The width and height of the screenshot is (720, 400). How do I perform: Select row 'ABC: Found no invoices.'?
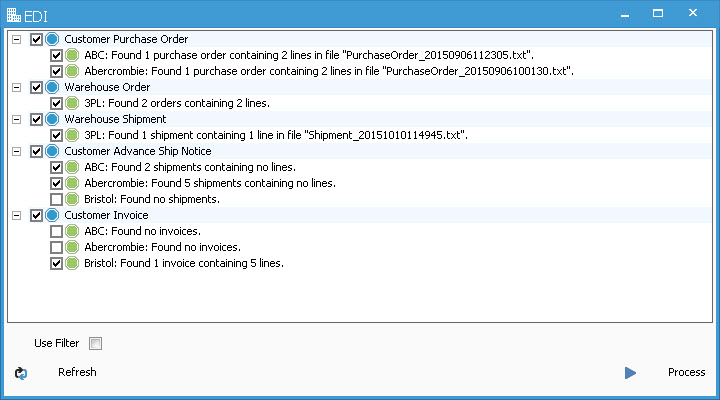pos(142,231)
